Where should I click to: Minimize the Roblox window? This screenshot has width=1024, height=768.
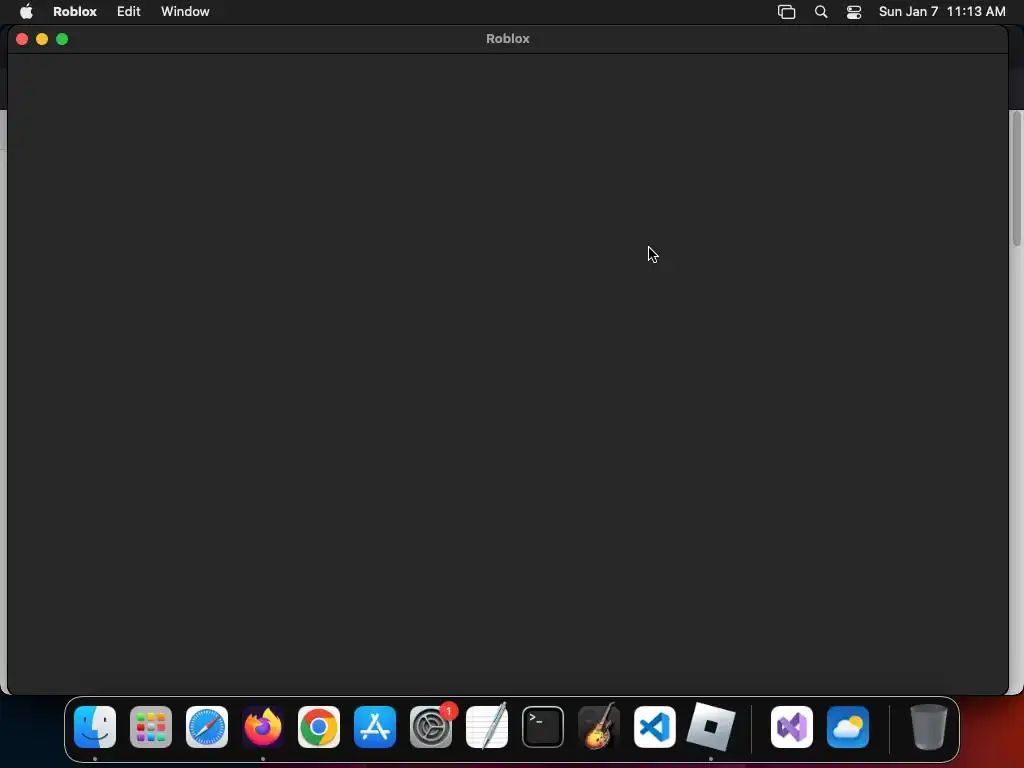pyautogui.click(x=42, y=39)
